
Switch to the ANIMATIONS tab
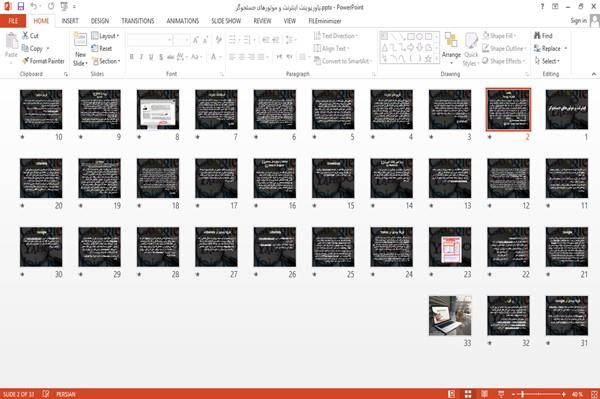pos(183,21)
